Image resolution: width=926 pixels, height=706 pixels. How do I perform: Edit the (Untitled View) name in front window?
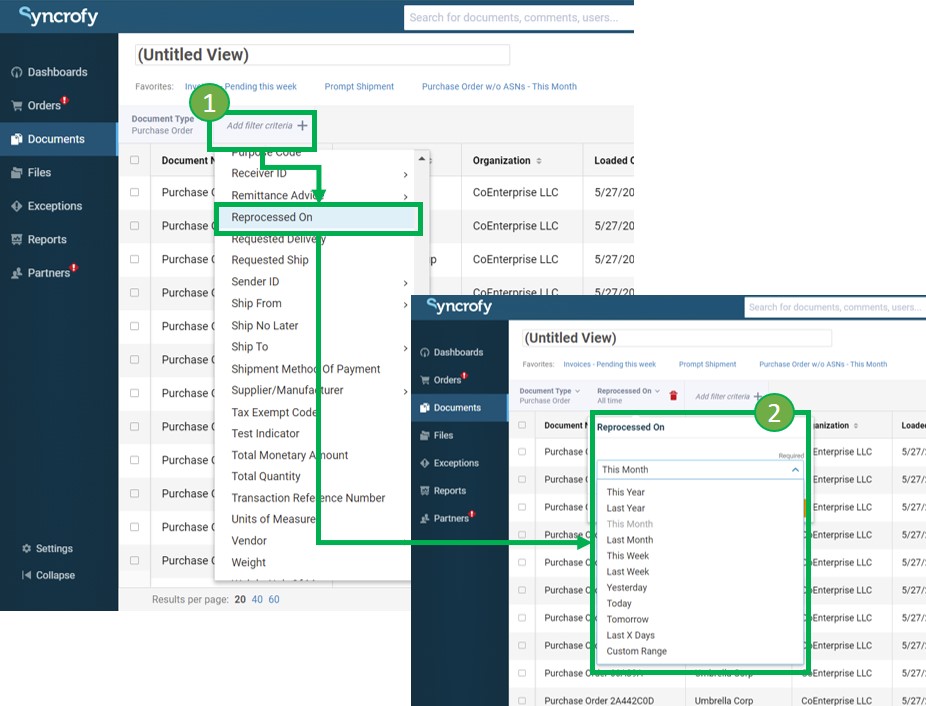[677, 338]
